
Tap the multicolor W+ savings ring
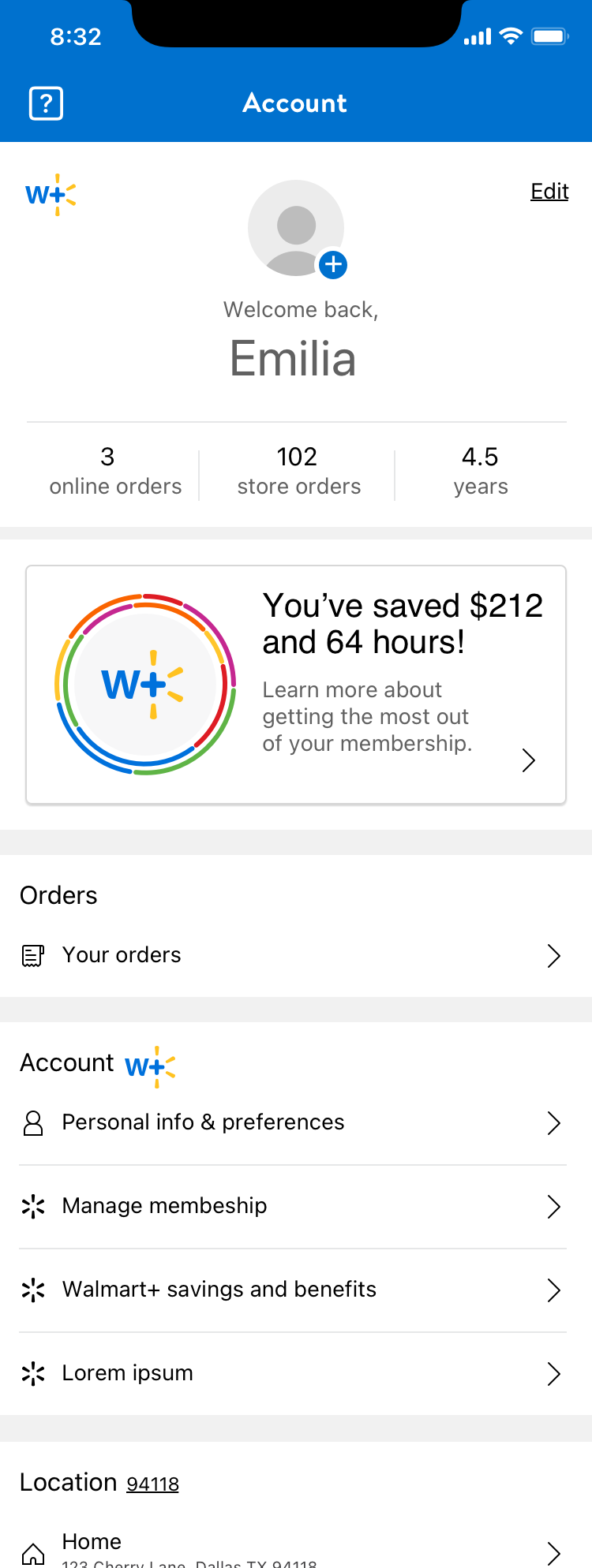point(145,684)
